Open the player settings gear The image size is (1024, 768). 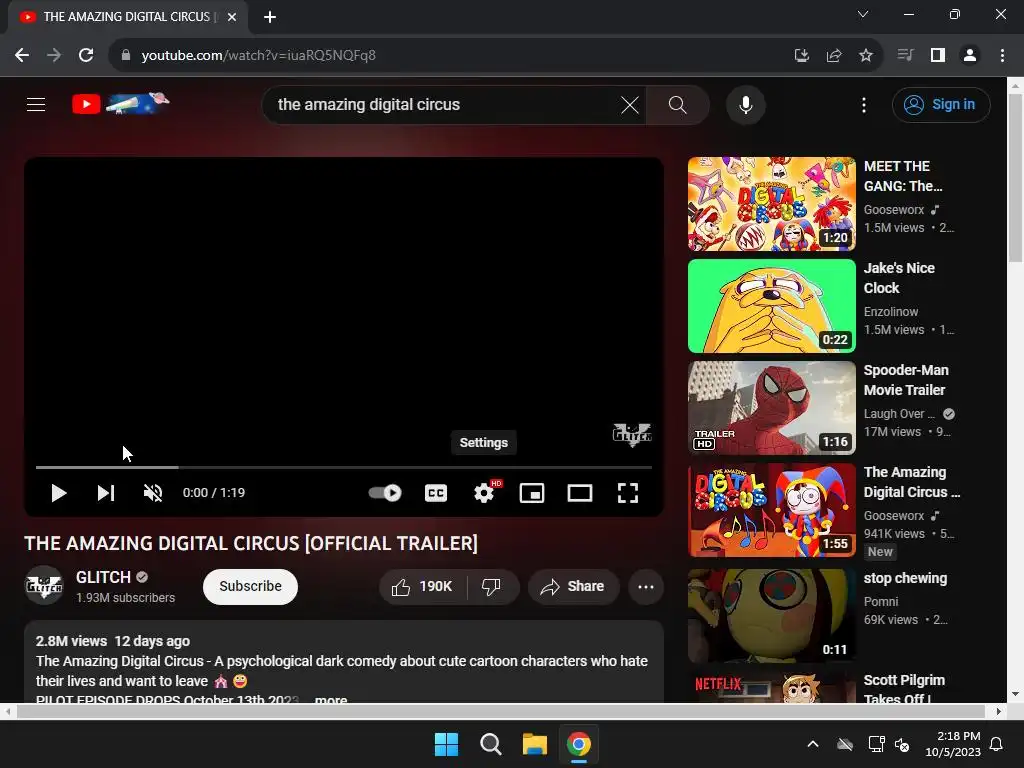coord(484,493)
